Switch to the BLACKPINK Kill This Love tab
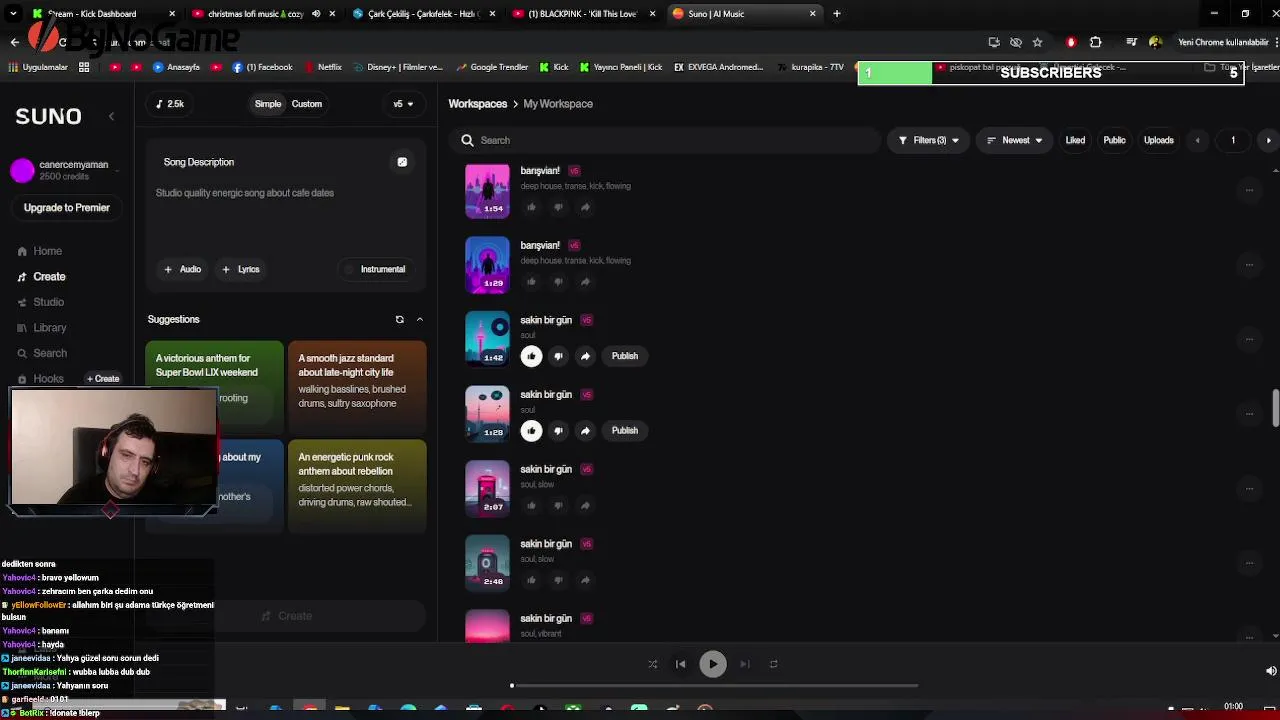1280x720 pixels. [x=585, y=14]
